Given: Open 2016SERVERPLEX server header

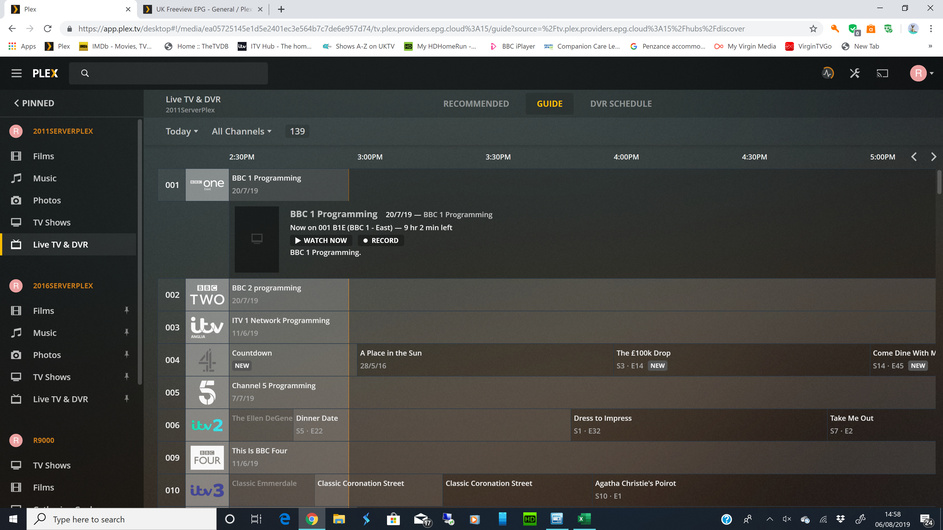Looking at the screenshot, I should tap(63, 286).
